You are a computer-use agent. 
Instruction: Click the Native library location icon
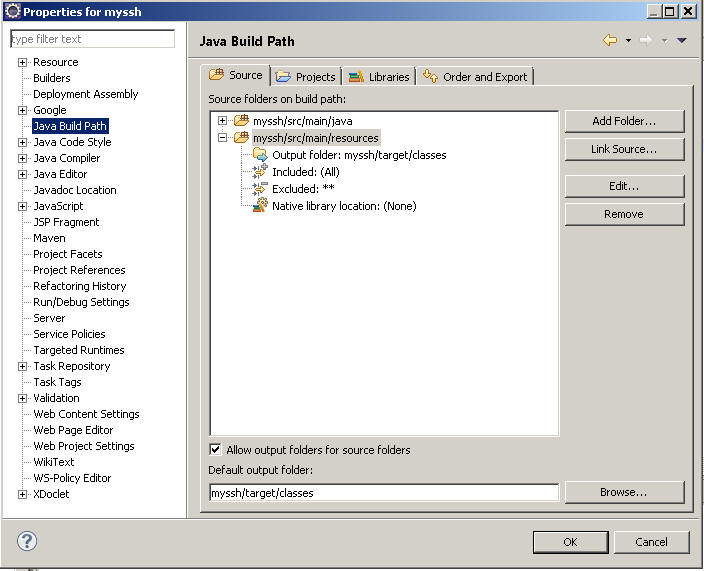pos(260,206)
